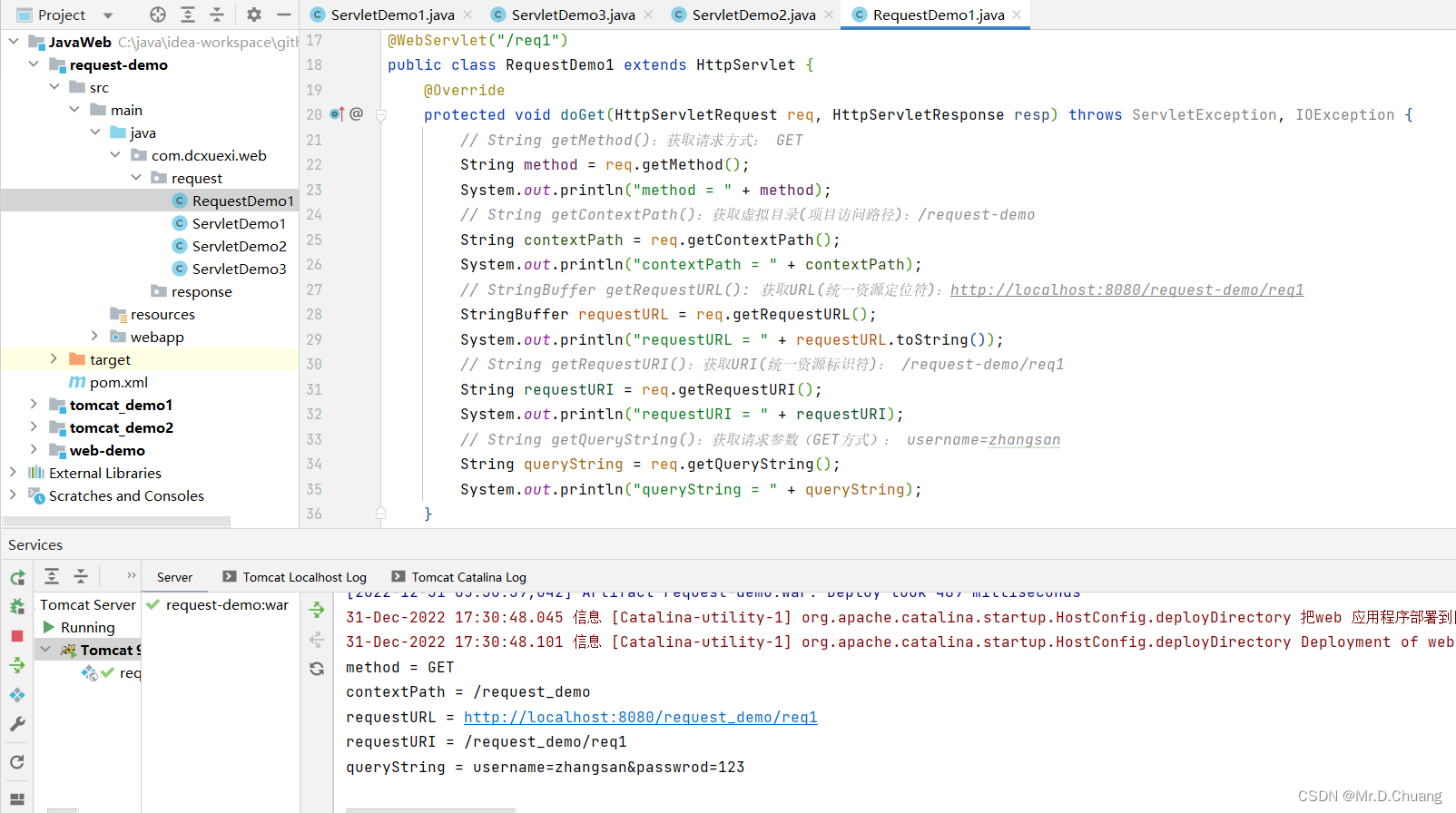Click the wrench Edit Configuration icon
Image resolution: width=1456 pixels, height=813 pixels.
pos(17,724)
